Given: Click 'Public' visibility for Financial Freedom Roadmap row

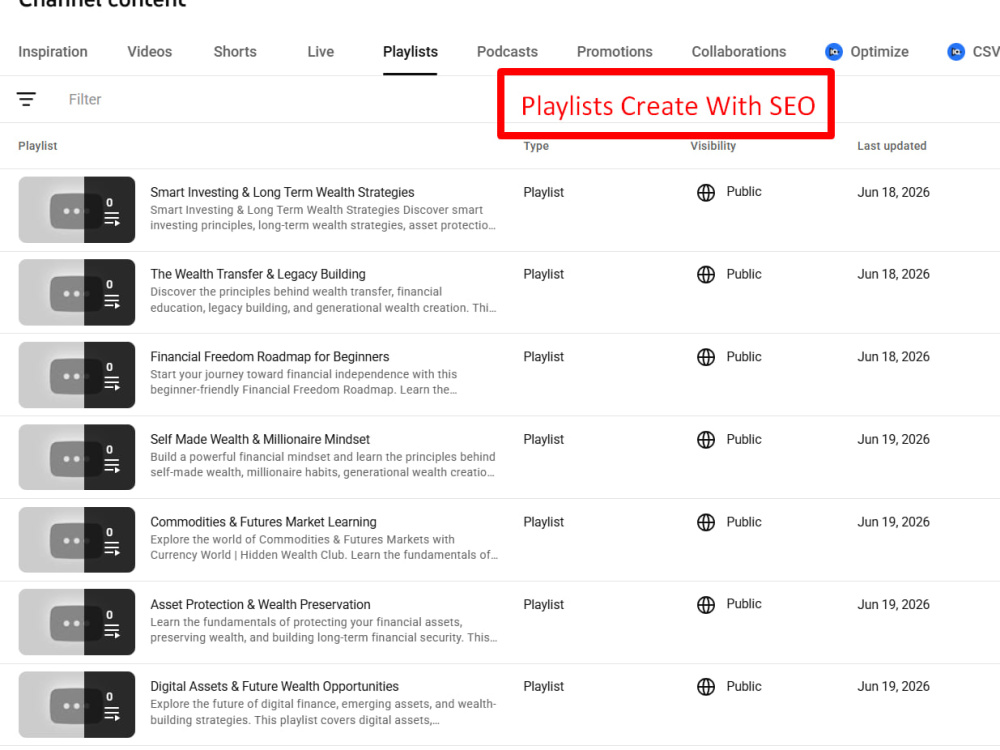Looking at the screenshot, I should coord(744,357).
